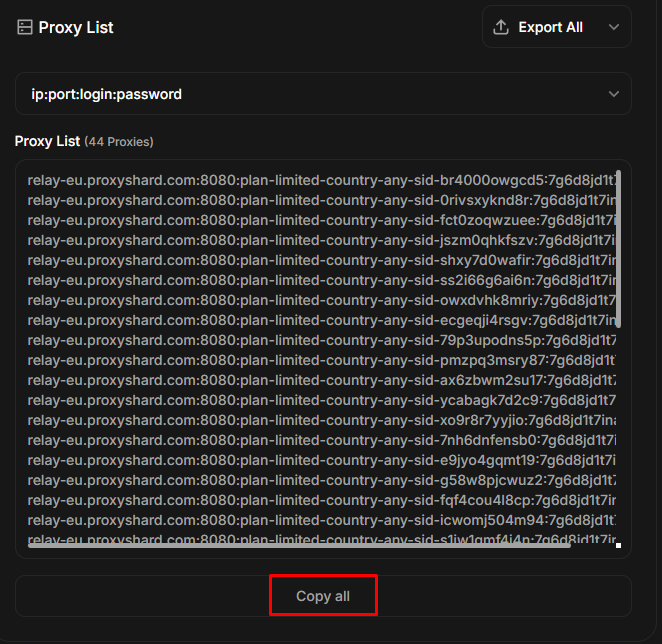Click the proxy line containing sid-79p3upodns5p
The height and width of the screenshot is (644, 662).
(x=320, y=340)
